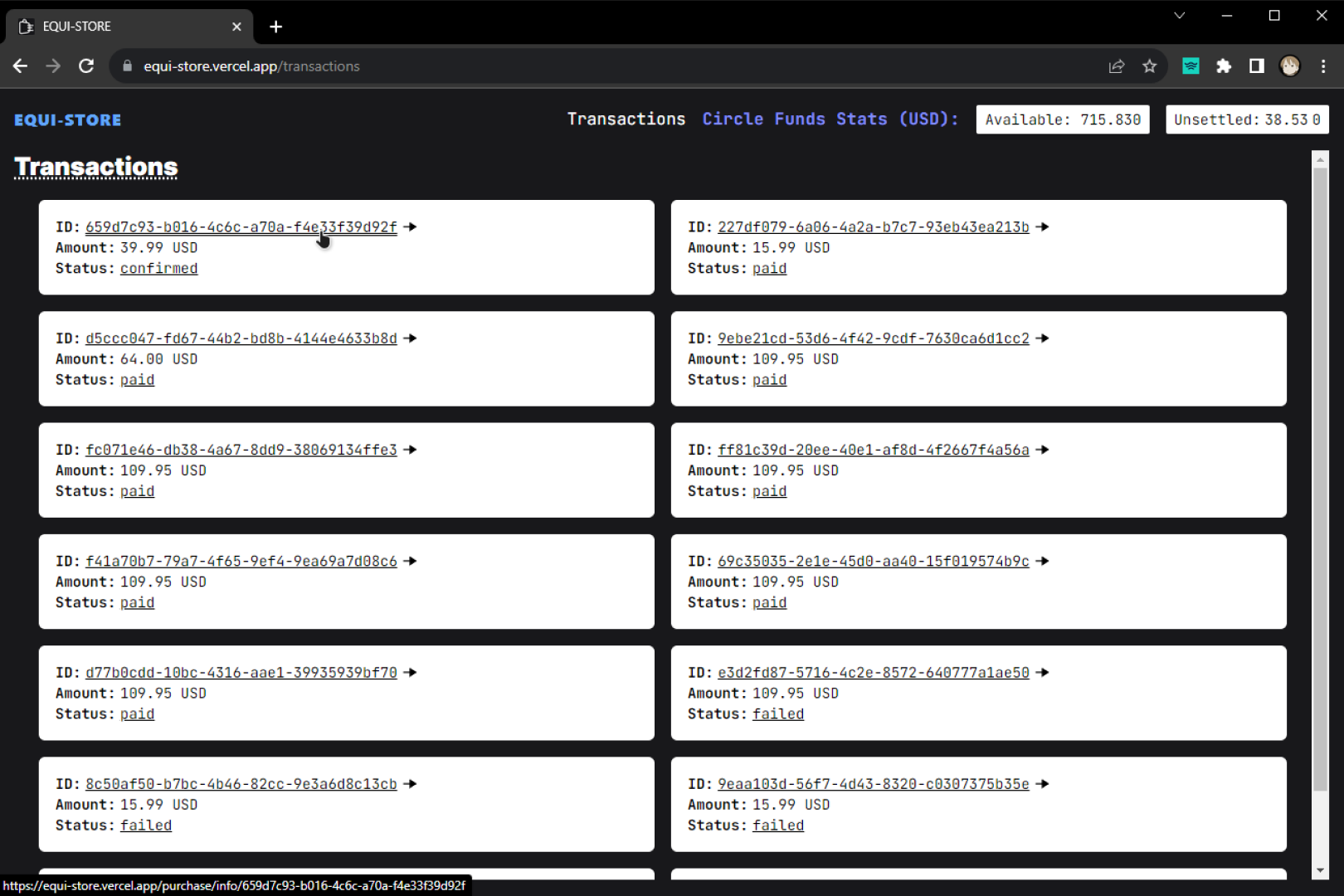The width and height of the screenshot is (1344, 896).
Task: Open the Extensions puzzle menu
Action: (1224, 66)
